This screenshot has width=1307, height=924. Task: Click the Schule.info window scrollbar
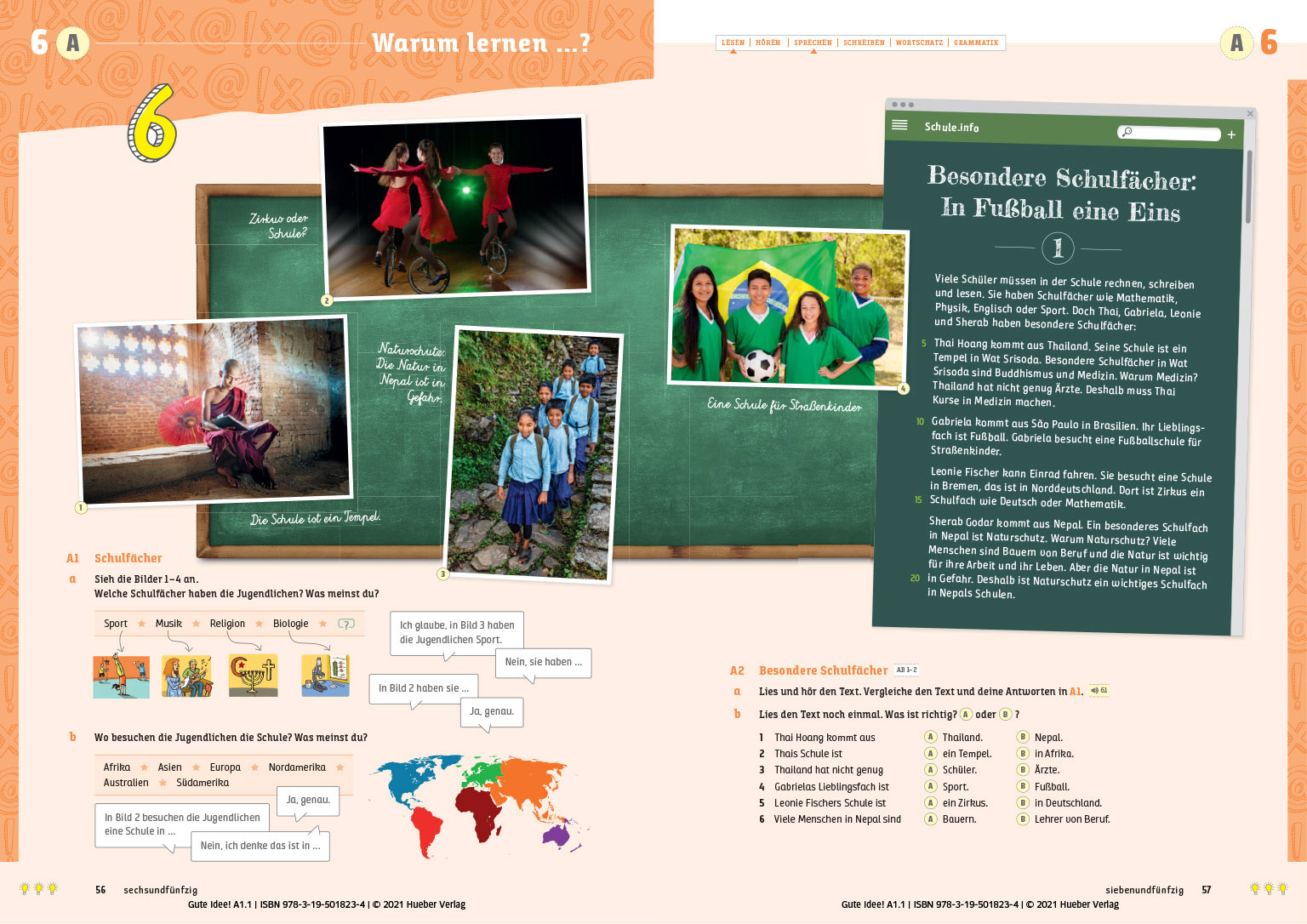[1249, 187]
